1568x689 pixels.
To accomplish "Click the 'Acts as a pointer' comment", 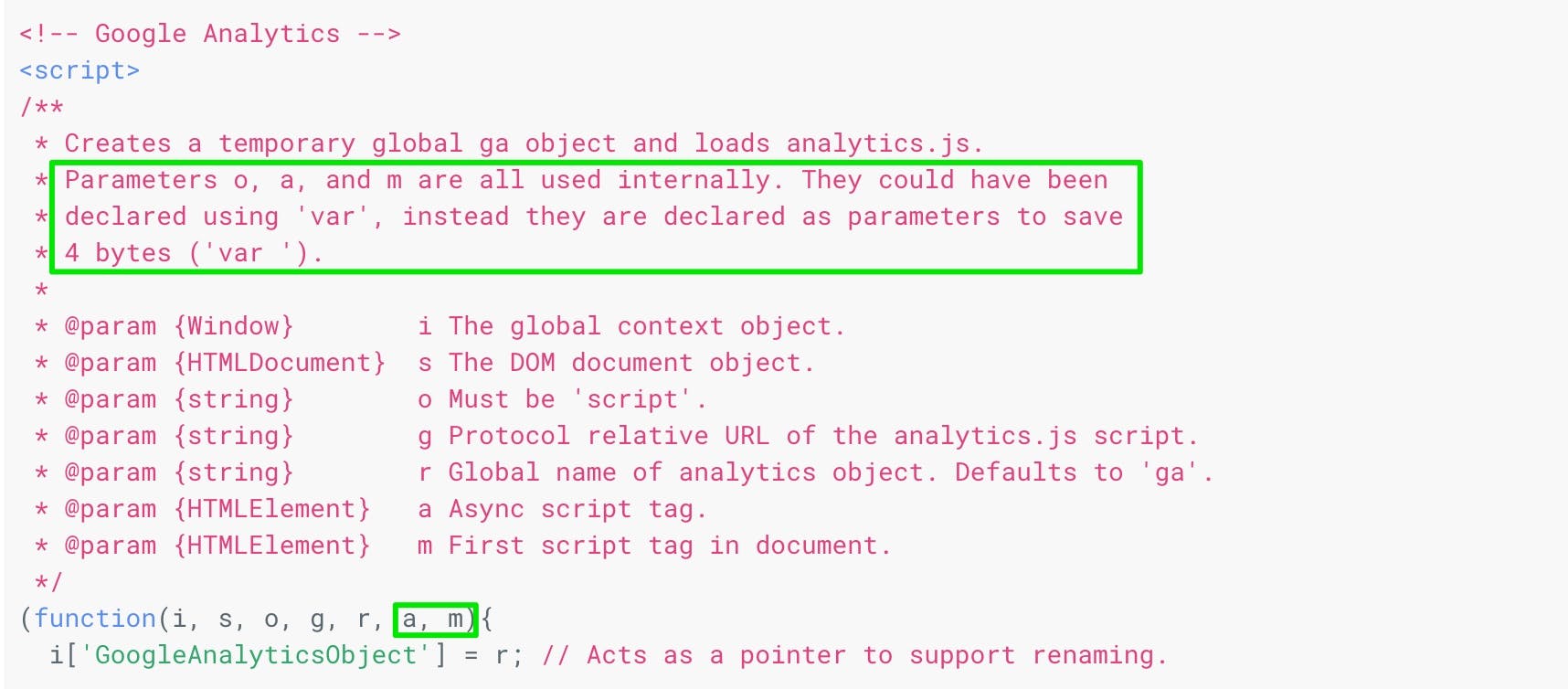I will [854, 655].
